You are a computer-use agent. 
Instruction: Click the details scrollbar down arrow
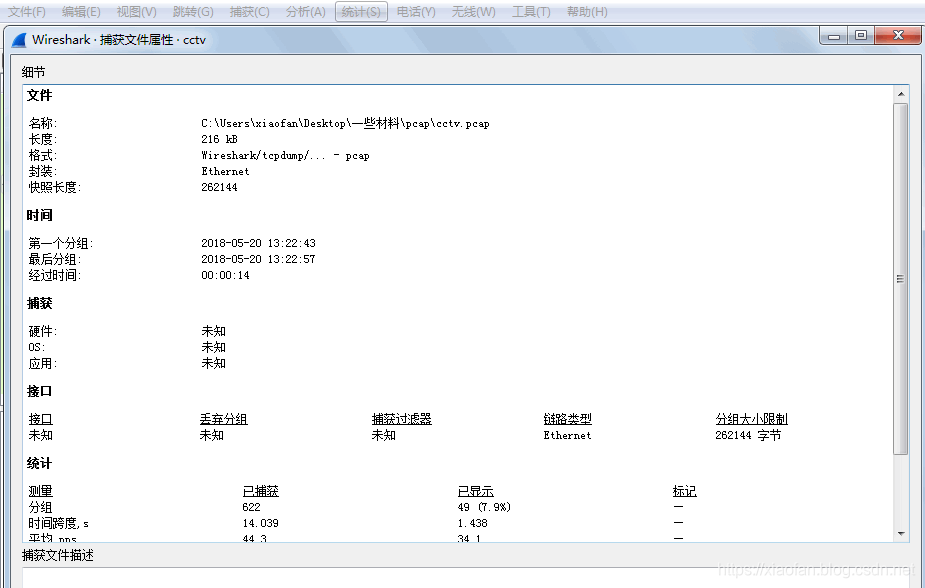pyautogui.click(x=901, y=534)
